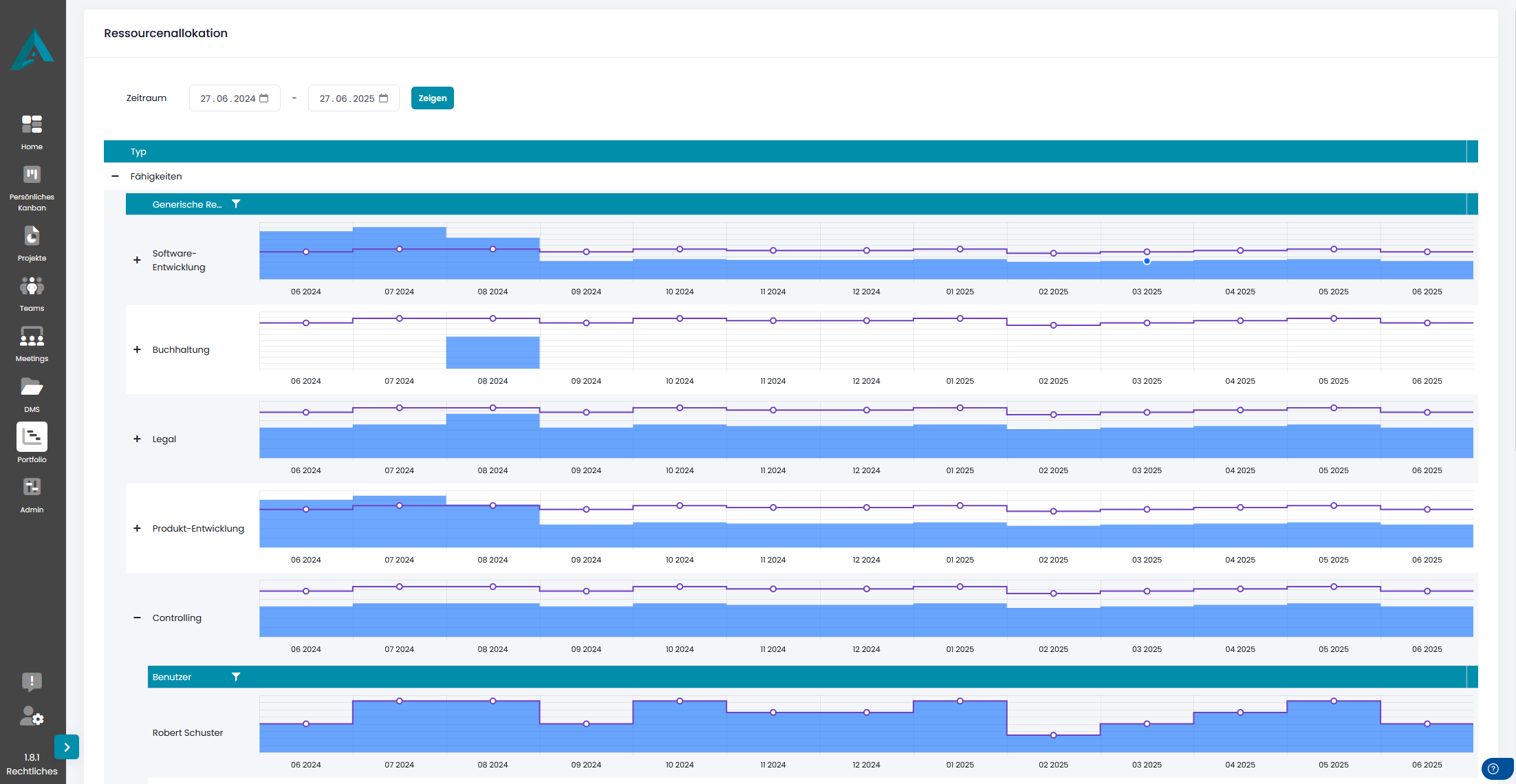The height and width of the screenshot is (784, 1516).
Task: Open Persönliches Kanban from the sidebar
Action: 32,174
